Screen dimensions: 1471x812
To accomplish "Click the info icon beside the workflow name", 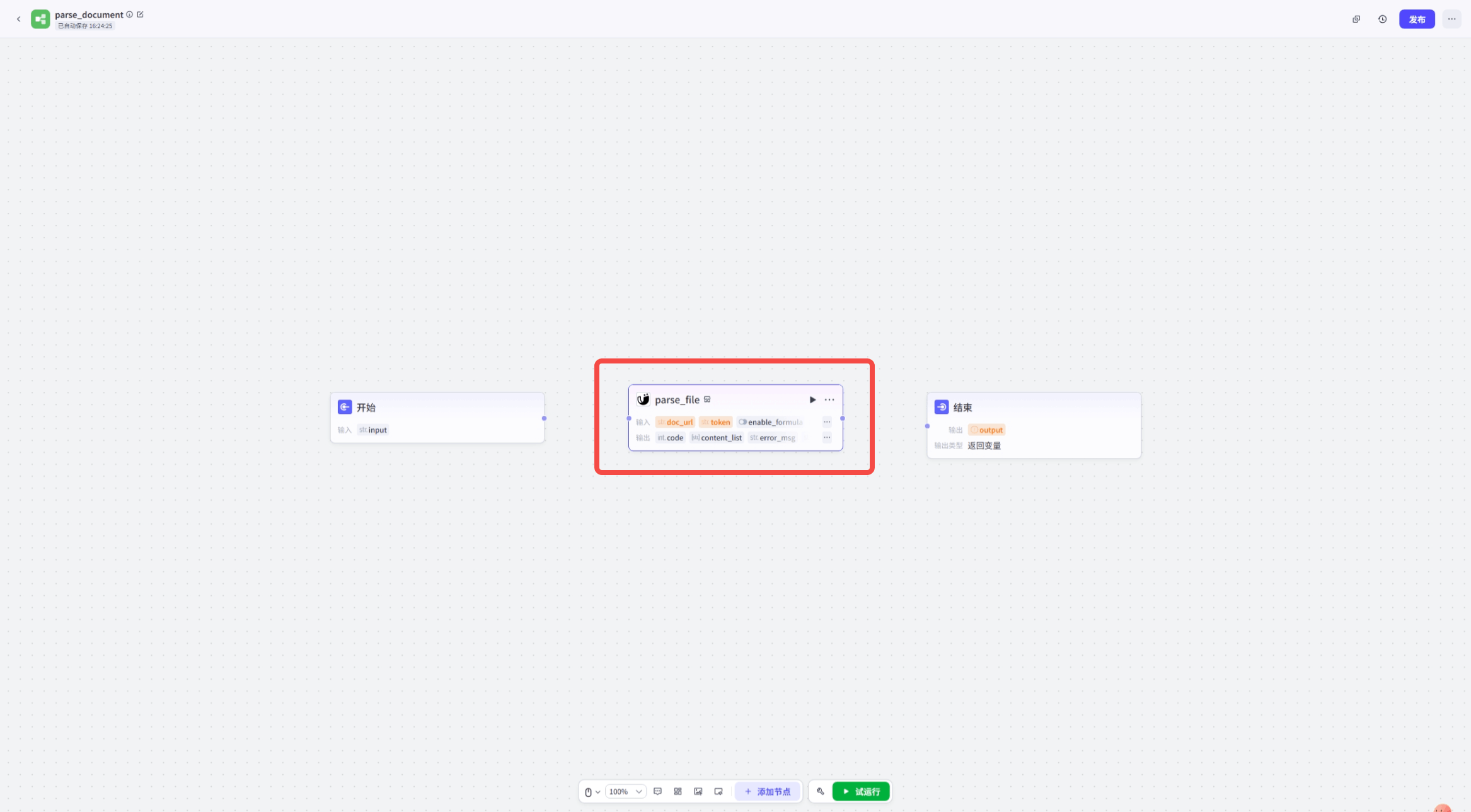I will [130, 14].
